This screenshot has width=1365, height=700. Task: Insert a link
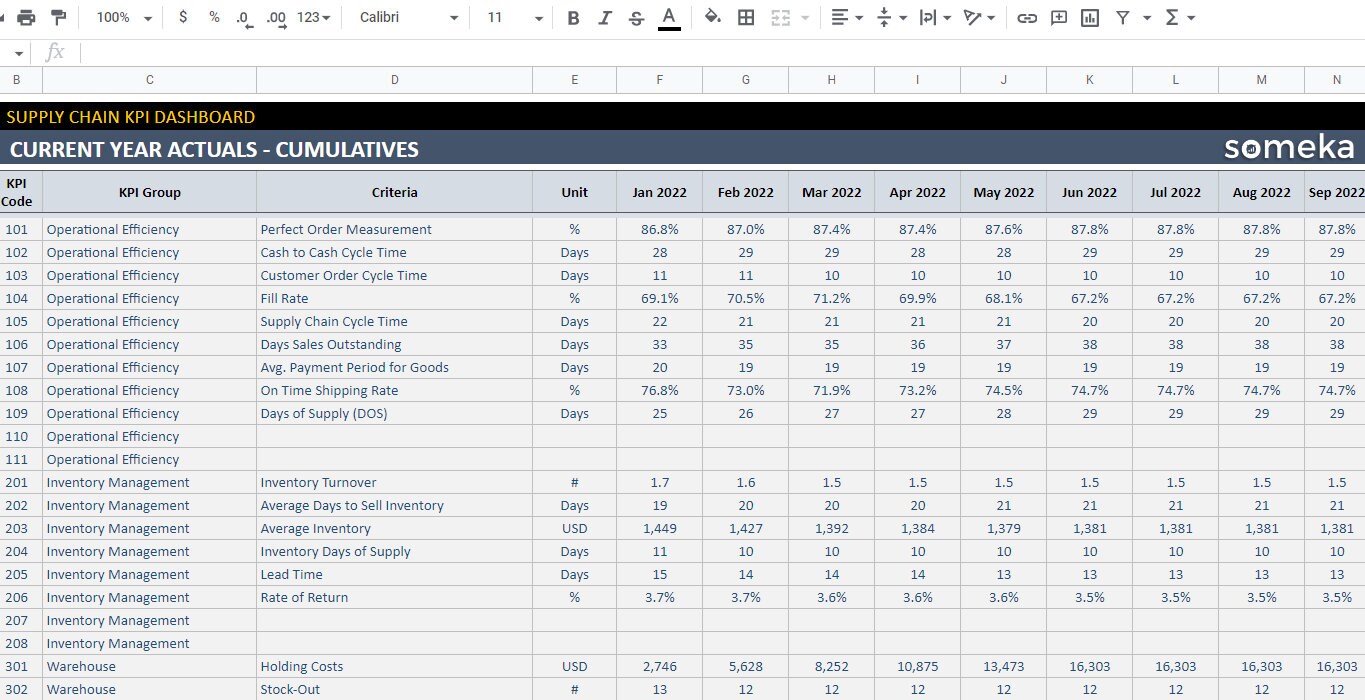[1027, 17]
